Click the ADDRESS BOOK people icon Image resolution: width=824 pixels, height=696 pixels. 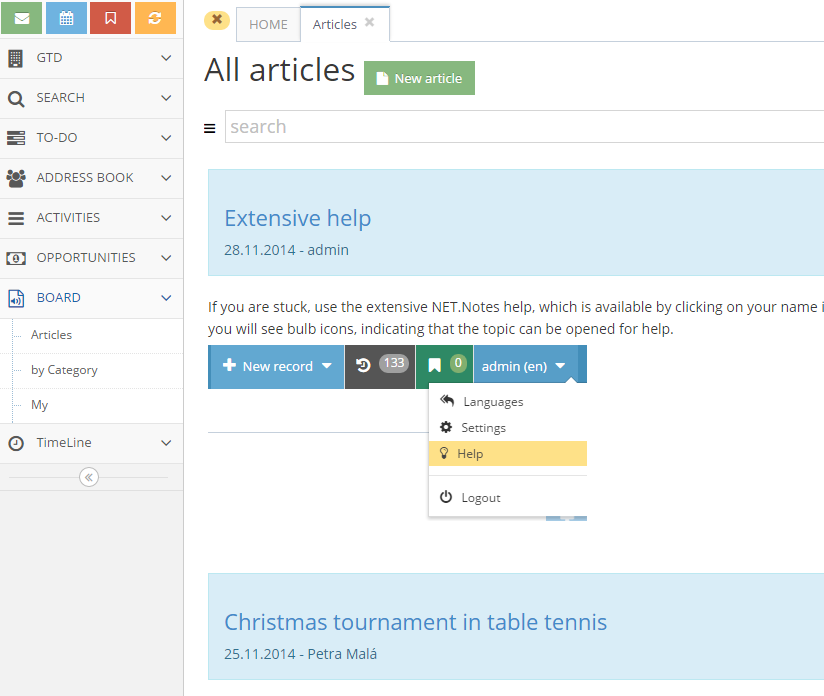click(16, 178)
